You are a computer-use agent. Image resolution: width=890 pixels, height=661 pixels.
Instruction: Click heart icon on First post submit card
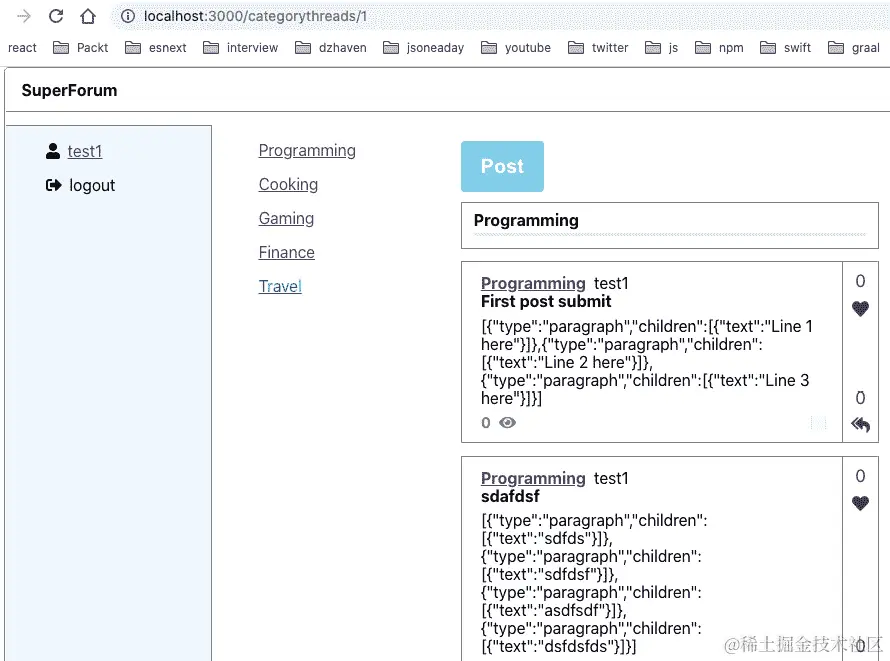pos(860,309)
